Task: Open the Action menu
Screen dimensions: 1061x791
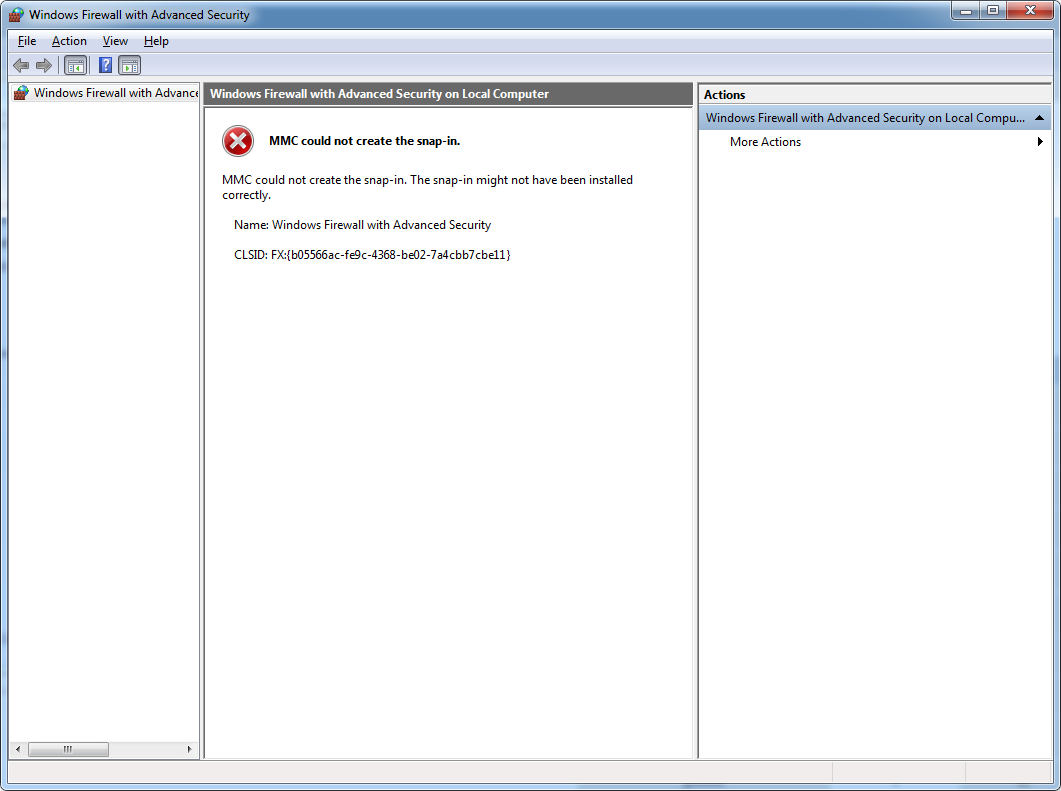Action: 69,41
